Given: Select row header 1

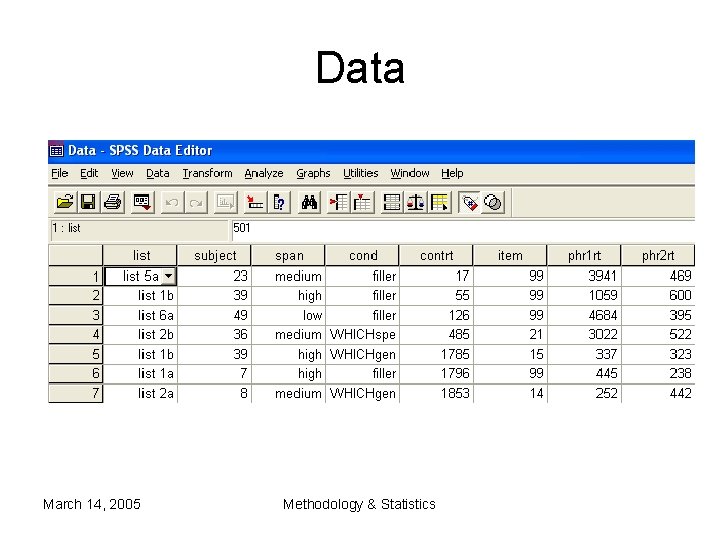Looking at the screenshot, I should (x=76, y=276).
